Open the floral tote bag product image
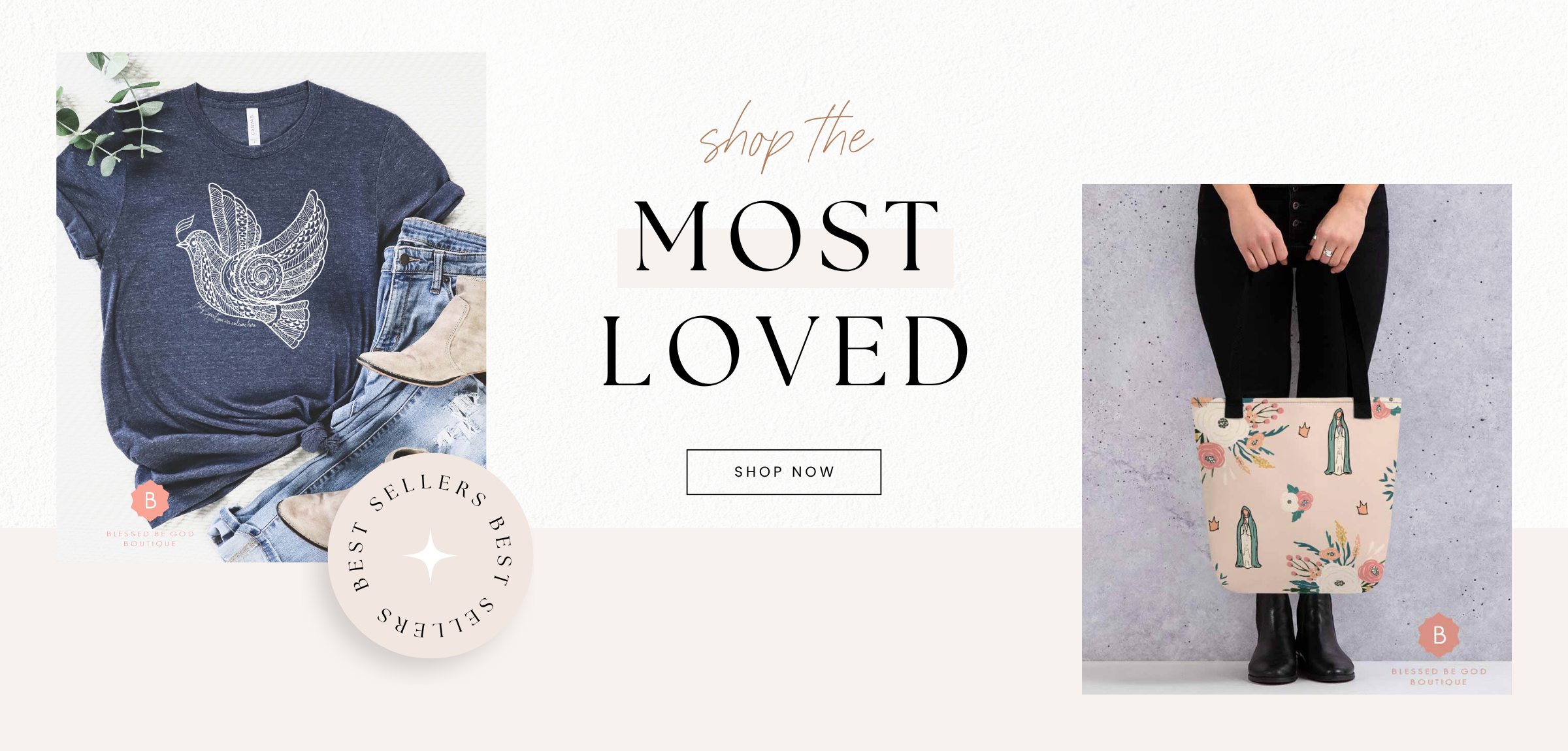The height and width of the screenshot is (751, 1568). click(x=1297, y=439)
